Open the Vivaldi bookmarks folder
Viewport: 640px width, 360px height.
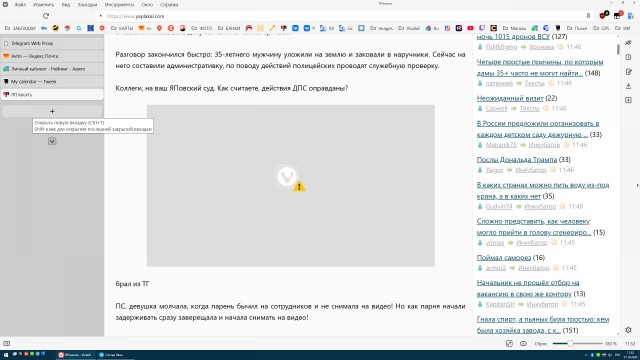(409, 28)
